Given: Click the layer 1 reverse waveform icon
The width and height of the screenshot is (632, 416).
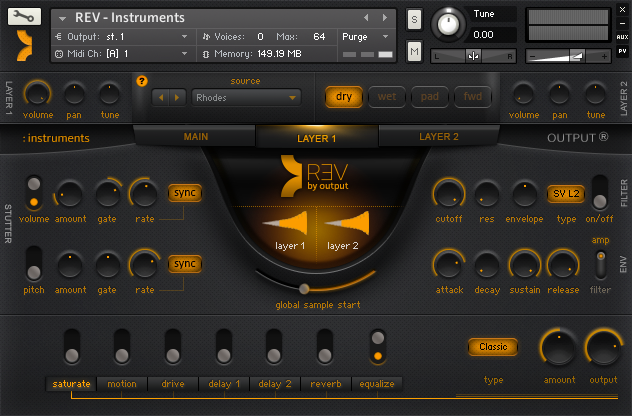Looking at the screenshot, I should pyautogui.click(x=285, y=223).
